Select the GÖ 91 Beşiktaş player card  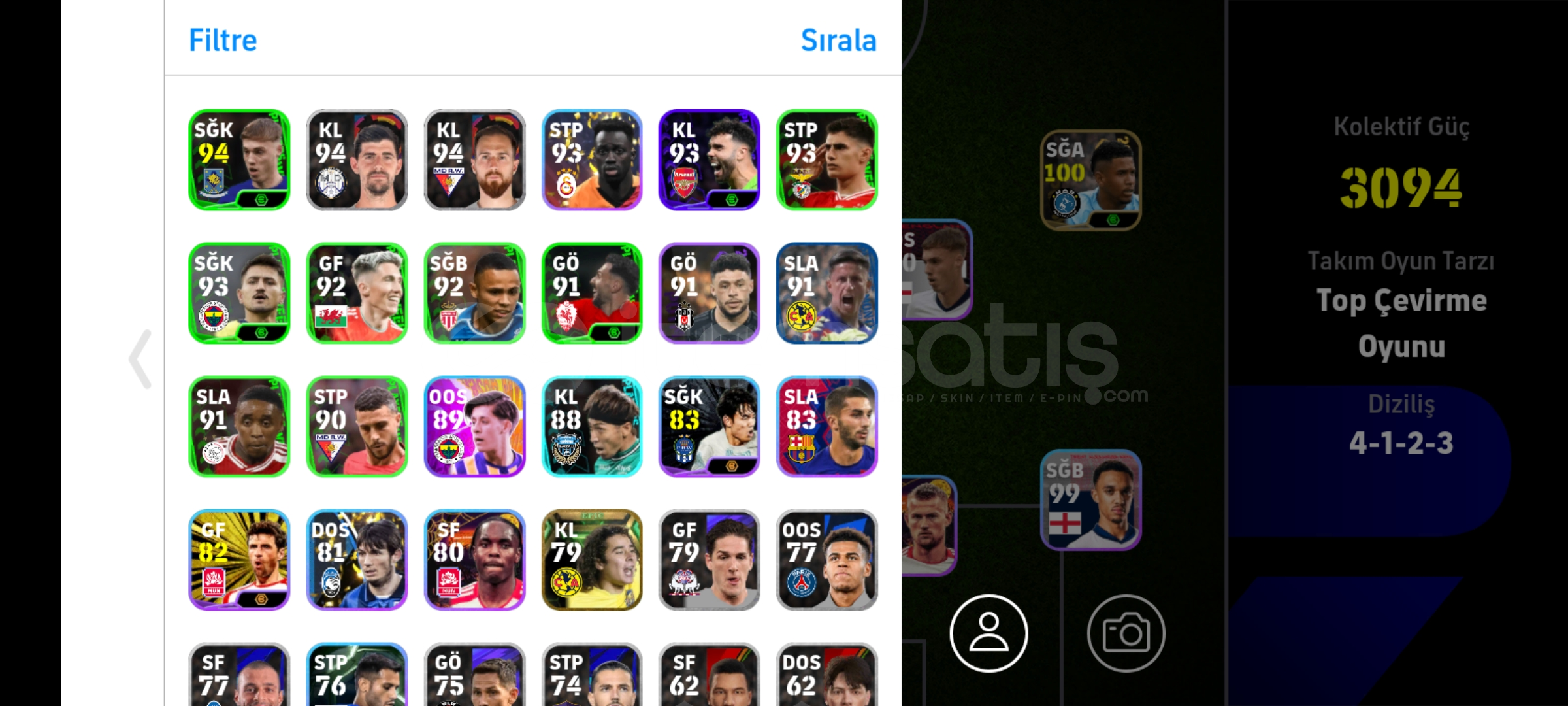[x=710, y=293]
